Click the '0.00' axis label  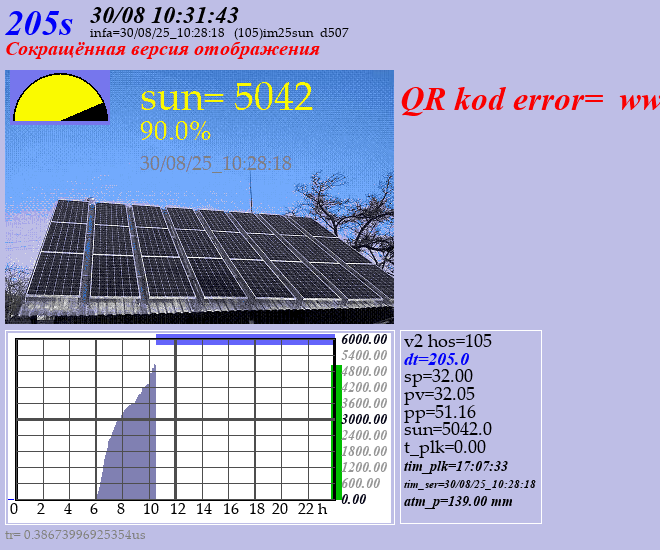[354, 499]
